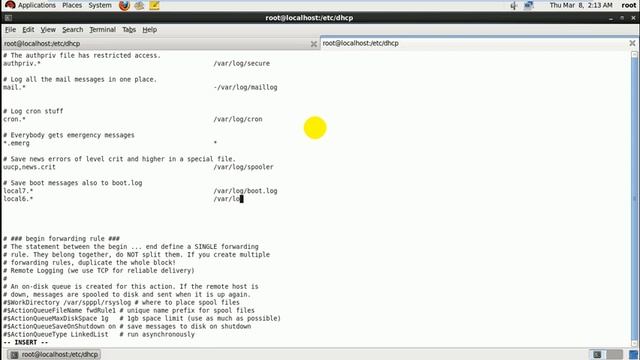The image size is (640, 360).
Task: Click the root user name in panel
Action: (629, 5)
